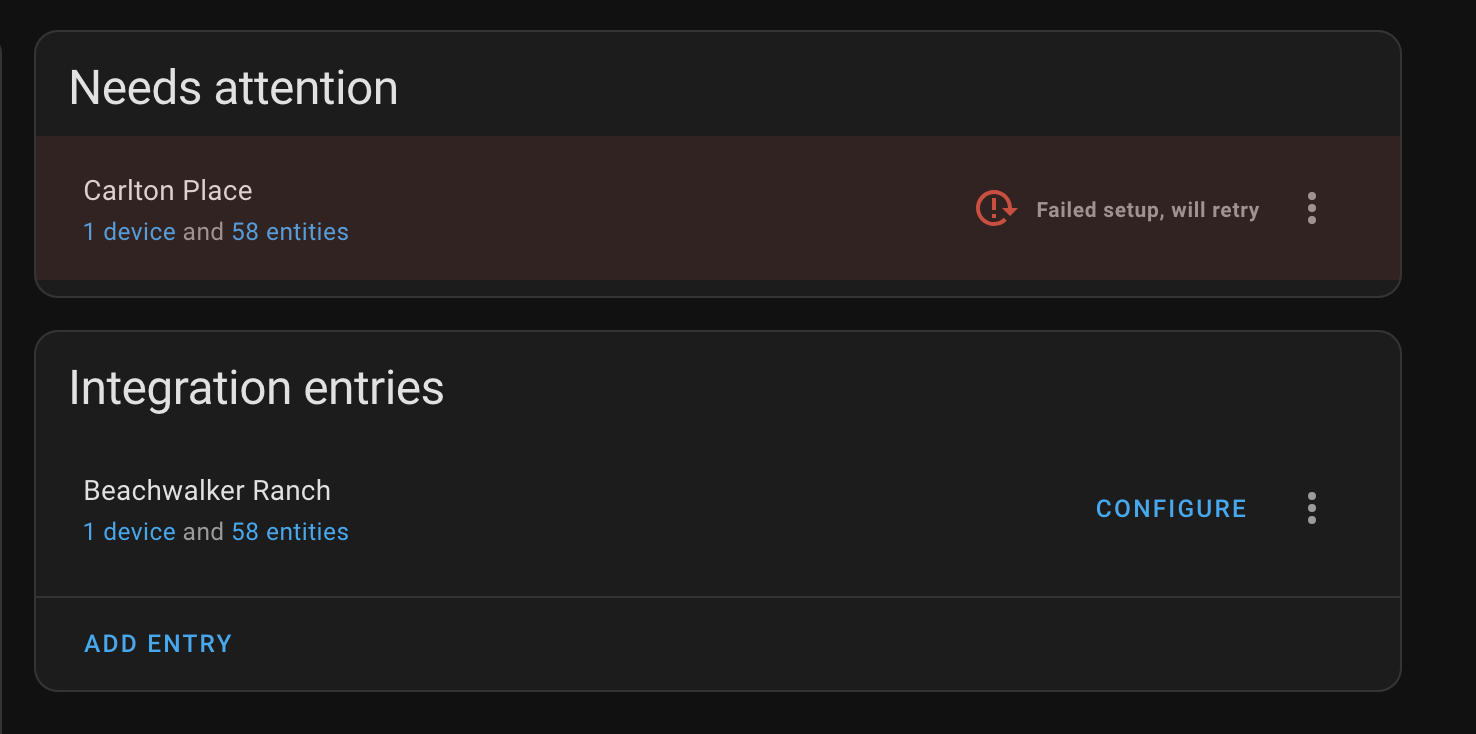This screenshot has width=1476, height=734.
Task: Click the Integration entries section header
Action: pos(256,388)
